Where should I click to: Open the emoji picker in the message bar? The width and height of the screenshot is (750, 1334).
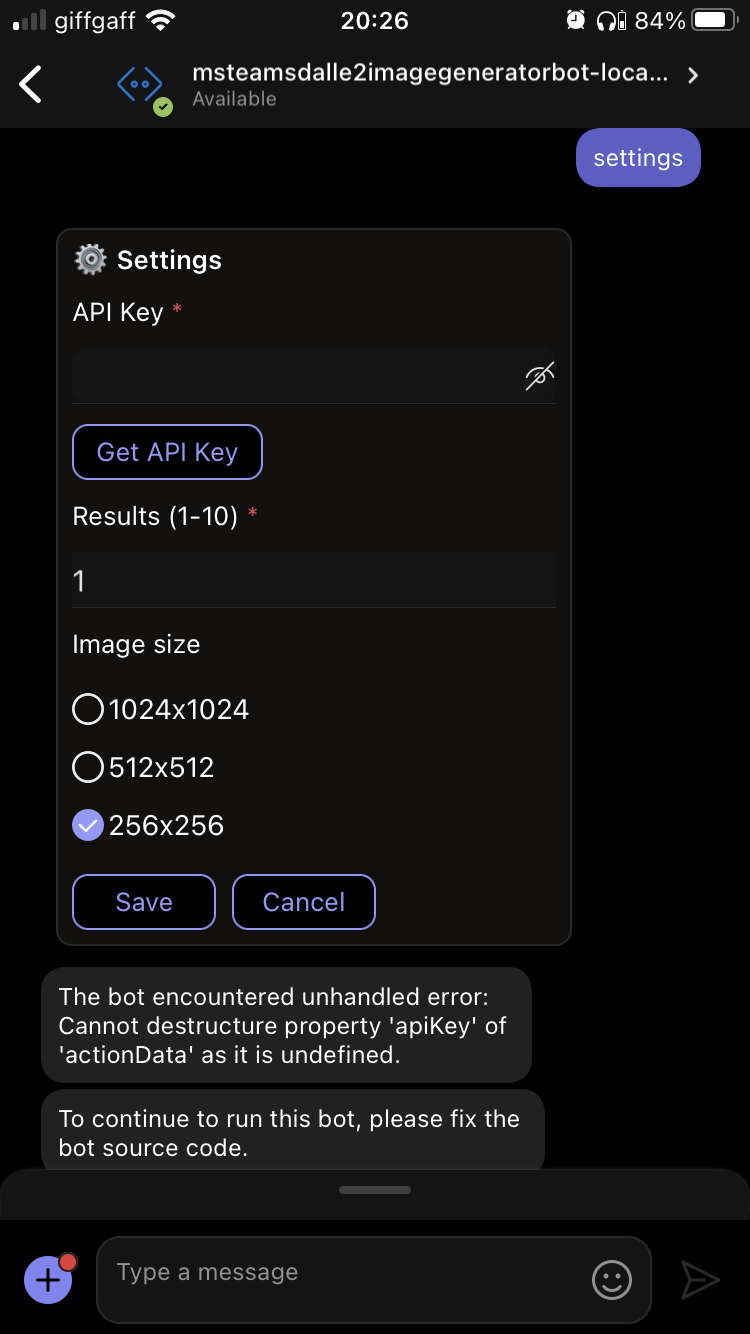[x=611, y=1280]
